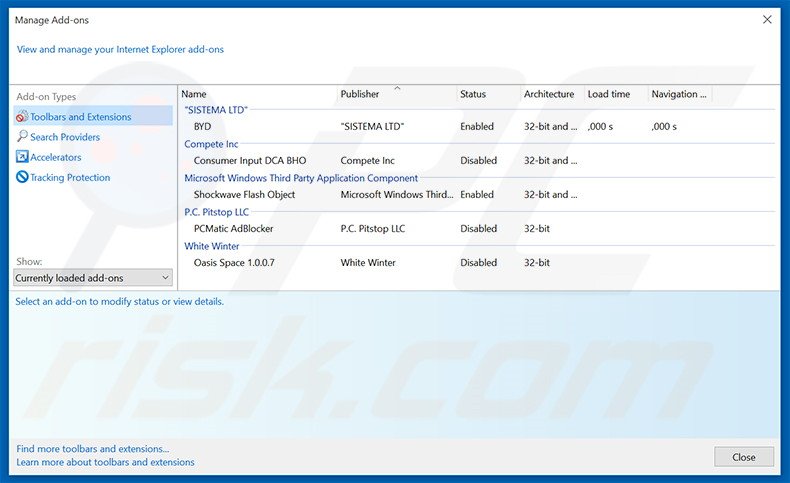Viewport: 790px width, 483px height.
Task: Click the Load time column header
Action: pyautogui.click(x=609, y=94)
